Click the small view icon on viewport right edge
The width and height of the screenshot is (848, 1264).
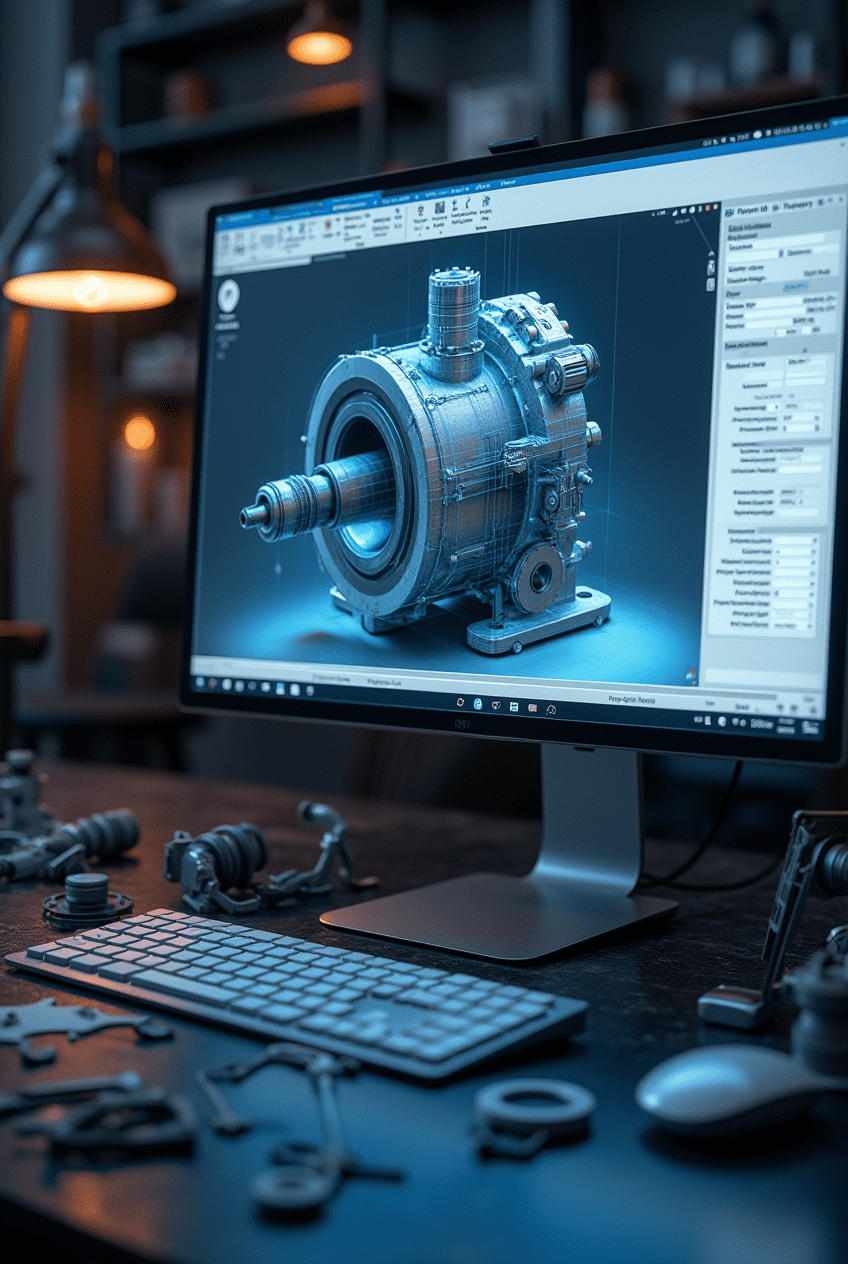tap(711, 268)
